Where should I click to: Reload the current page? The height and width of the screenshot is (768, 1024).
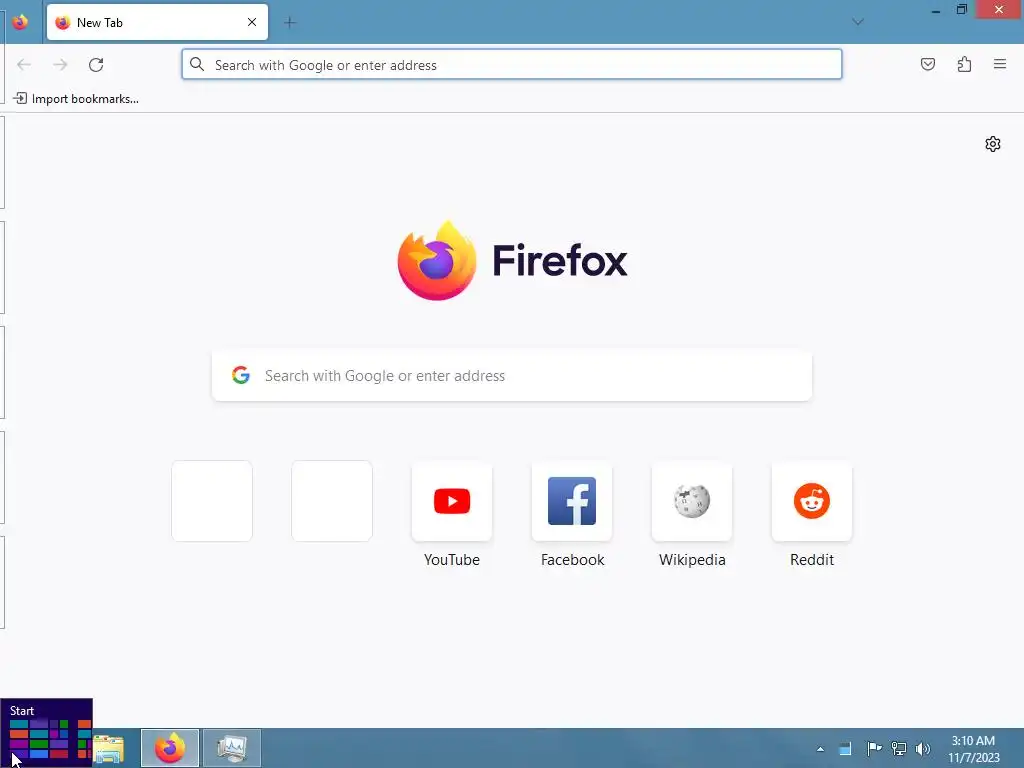[x=96, y=65]
